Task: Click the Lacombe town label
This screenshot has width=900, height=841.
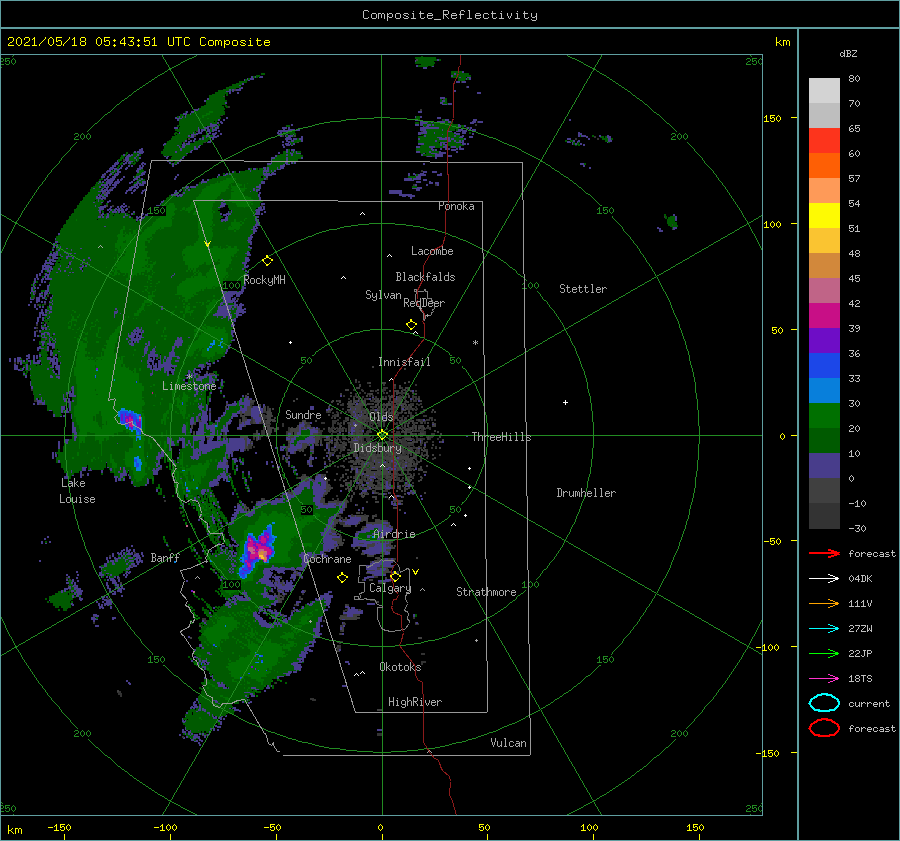Action: 432,251
